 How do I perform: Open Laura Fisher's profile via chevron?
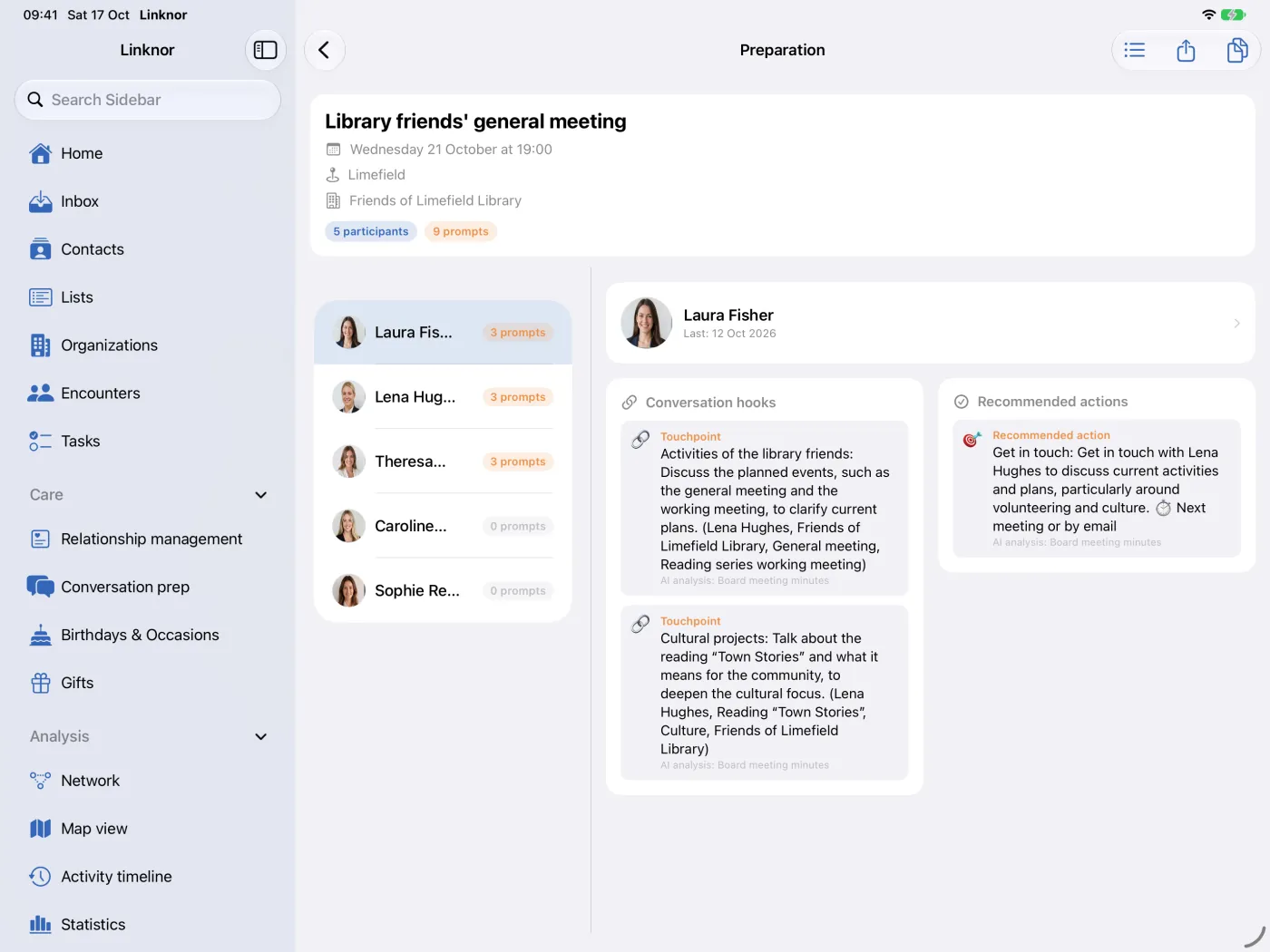coord(1236,324)
